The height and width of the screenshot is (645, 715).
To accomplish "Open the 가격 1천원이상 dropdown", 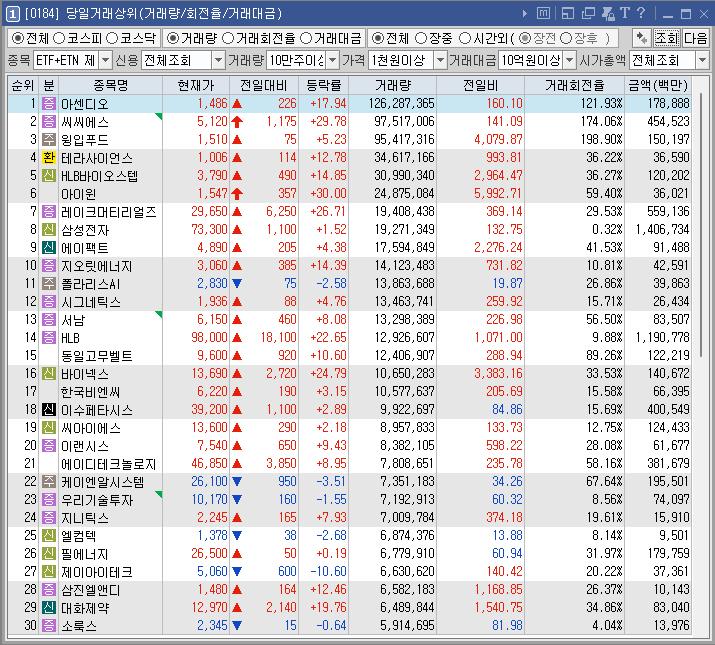I will click(x=440, y=60).
